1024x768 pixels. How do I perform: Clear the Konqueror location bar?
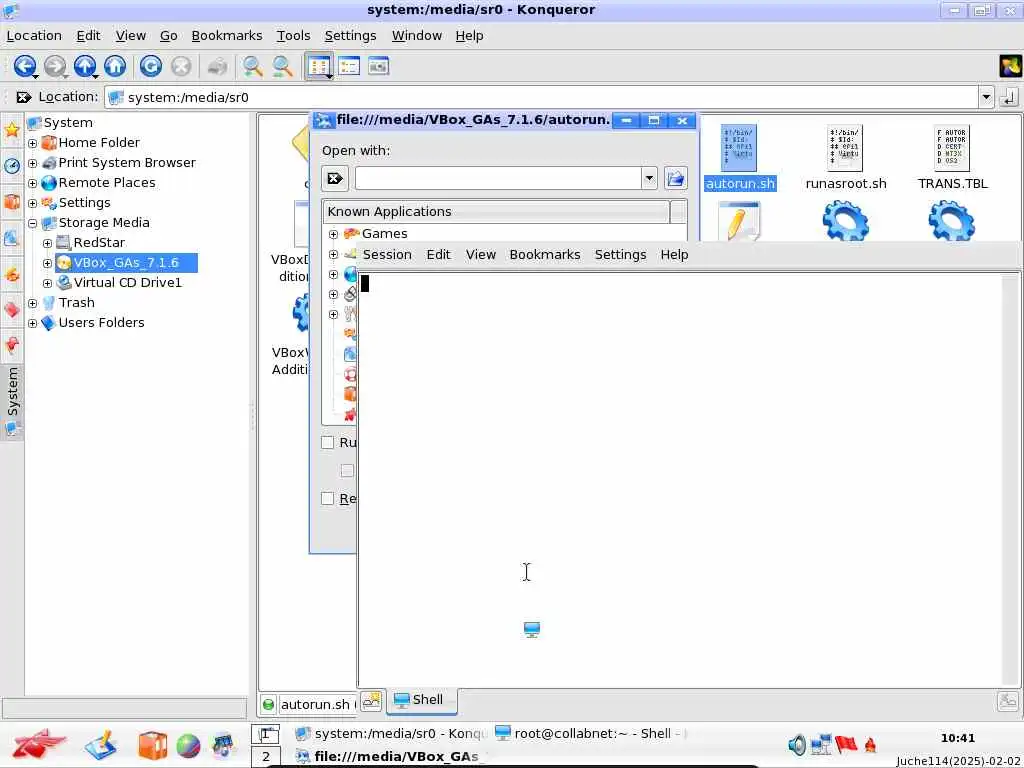pos(24,97)
